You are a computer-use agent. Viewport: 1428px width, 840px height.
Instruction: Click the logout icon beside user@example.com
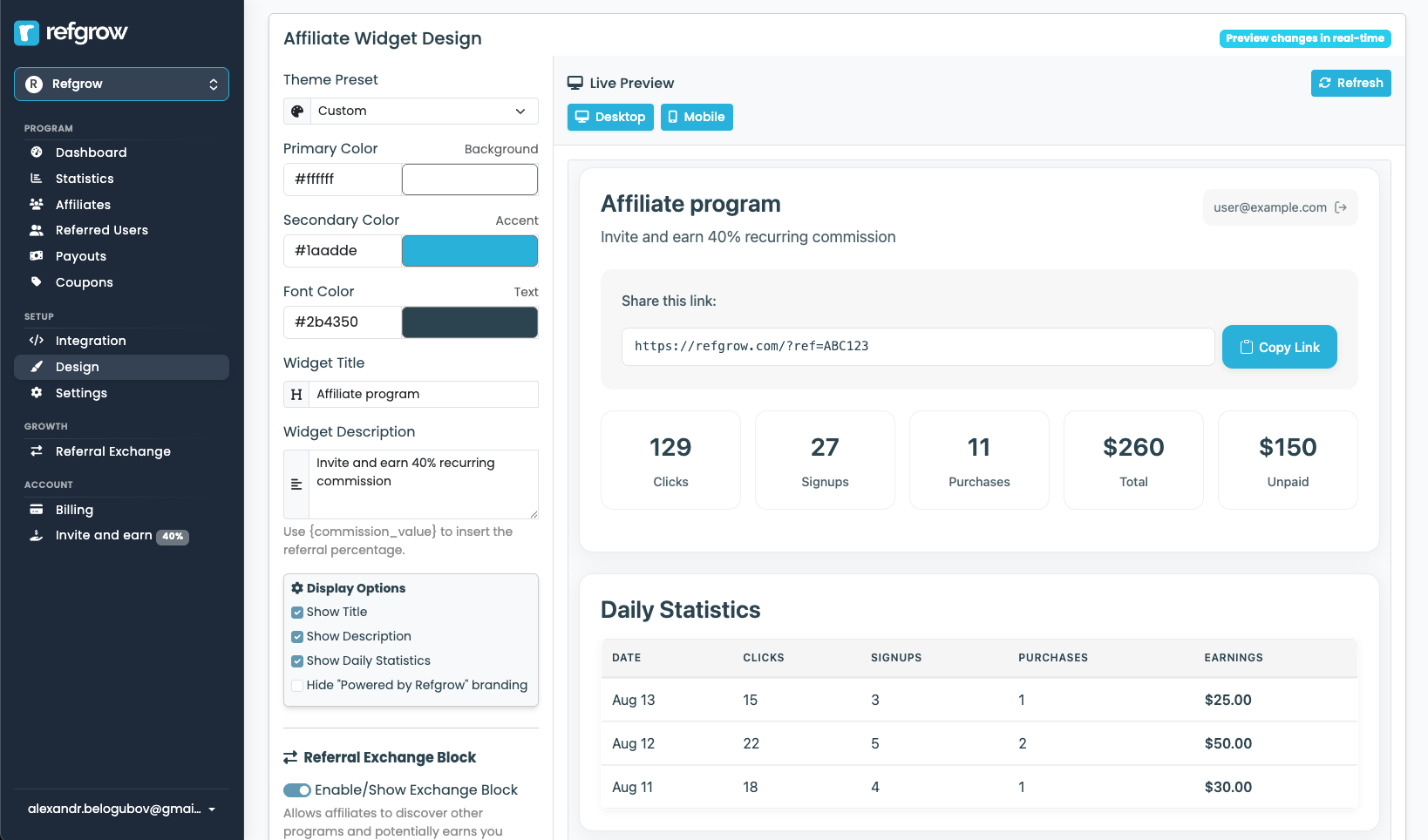[1341, 207]
